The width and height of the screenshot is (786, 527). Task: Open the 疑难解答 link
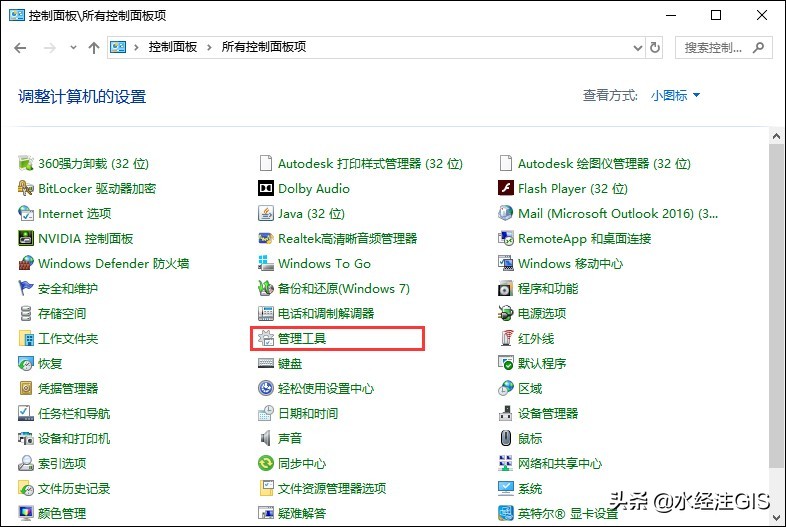click(302, 513)
